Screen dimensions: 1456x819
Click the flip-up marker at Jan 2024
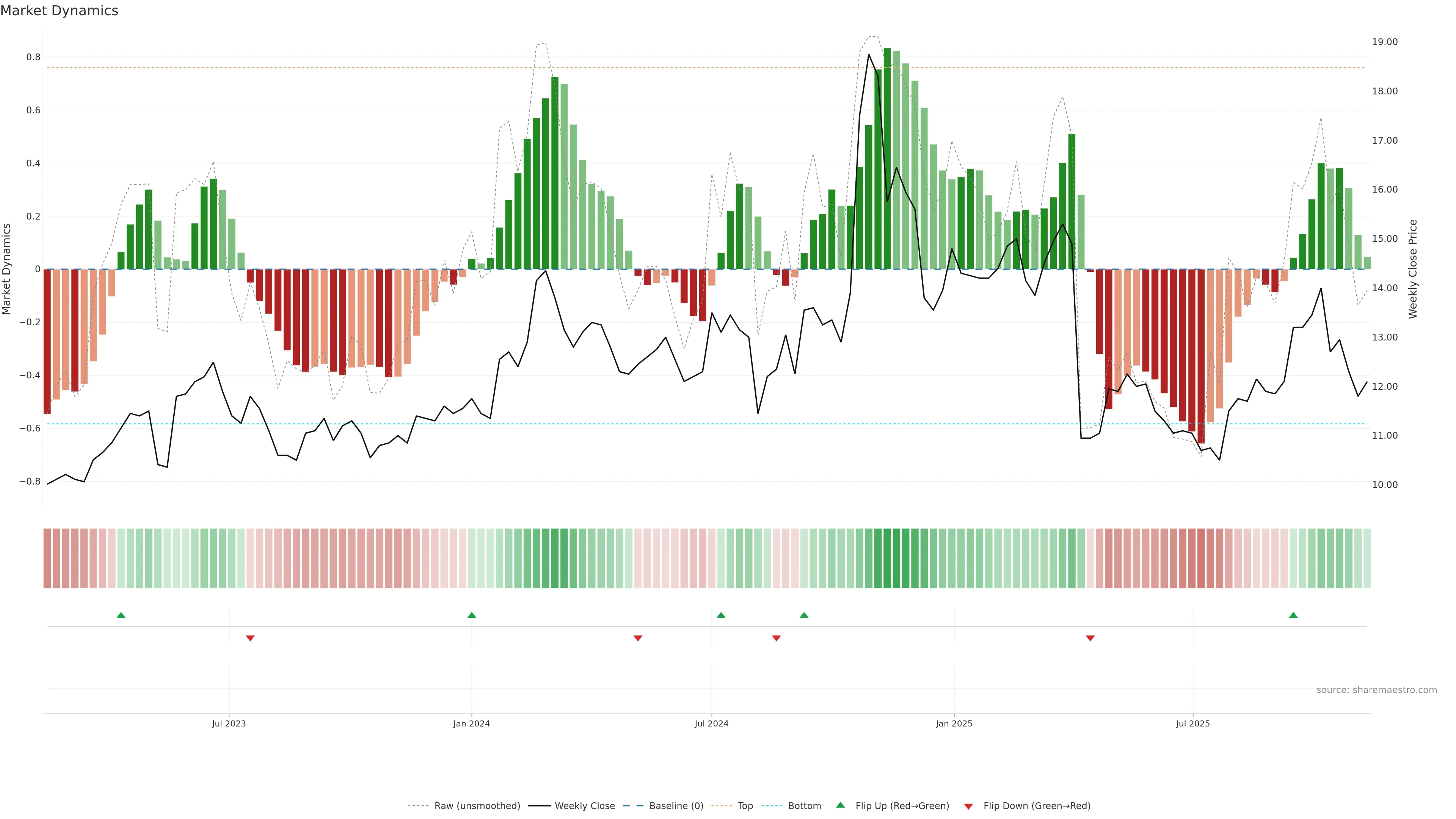472,615
